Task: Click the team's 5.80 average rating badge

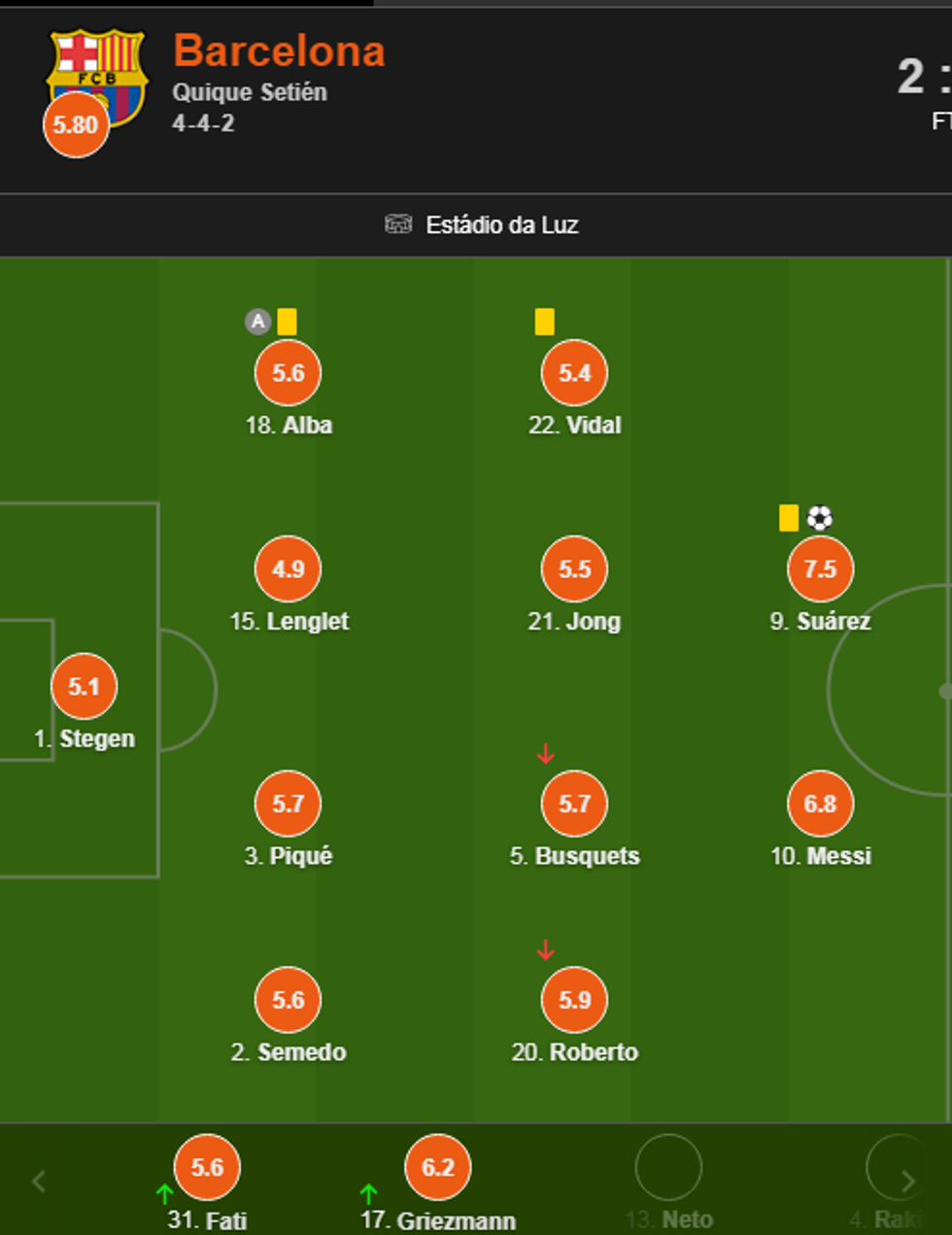Action: [76, 125]
